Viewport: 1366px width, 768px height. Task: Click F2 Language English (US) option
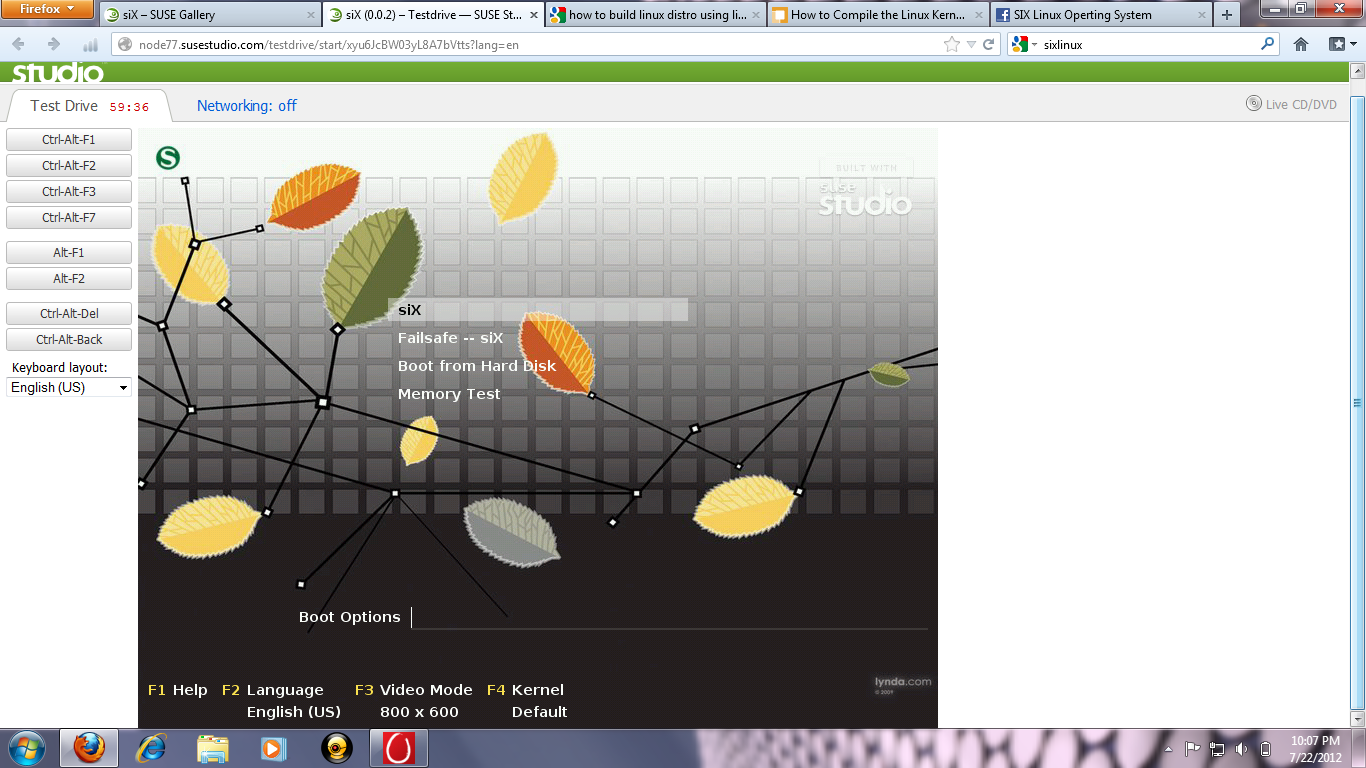click(x=281, y=701)
